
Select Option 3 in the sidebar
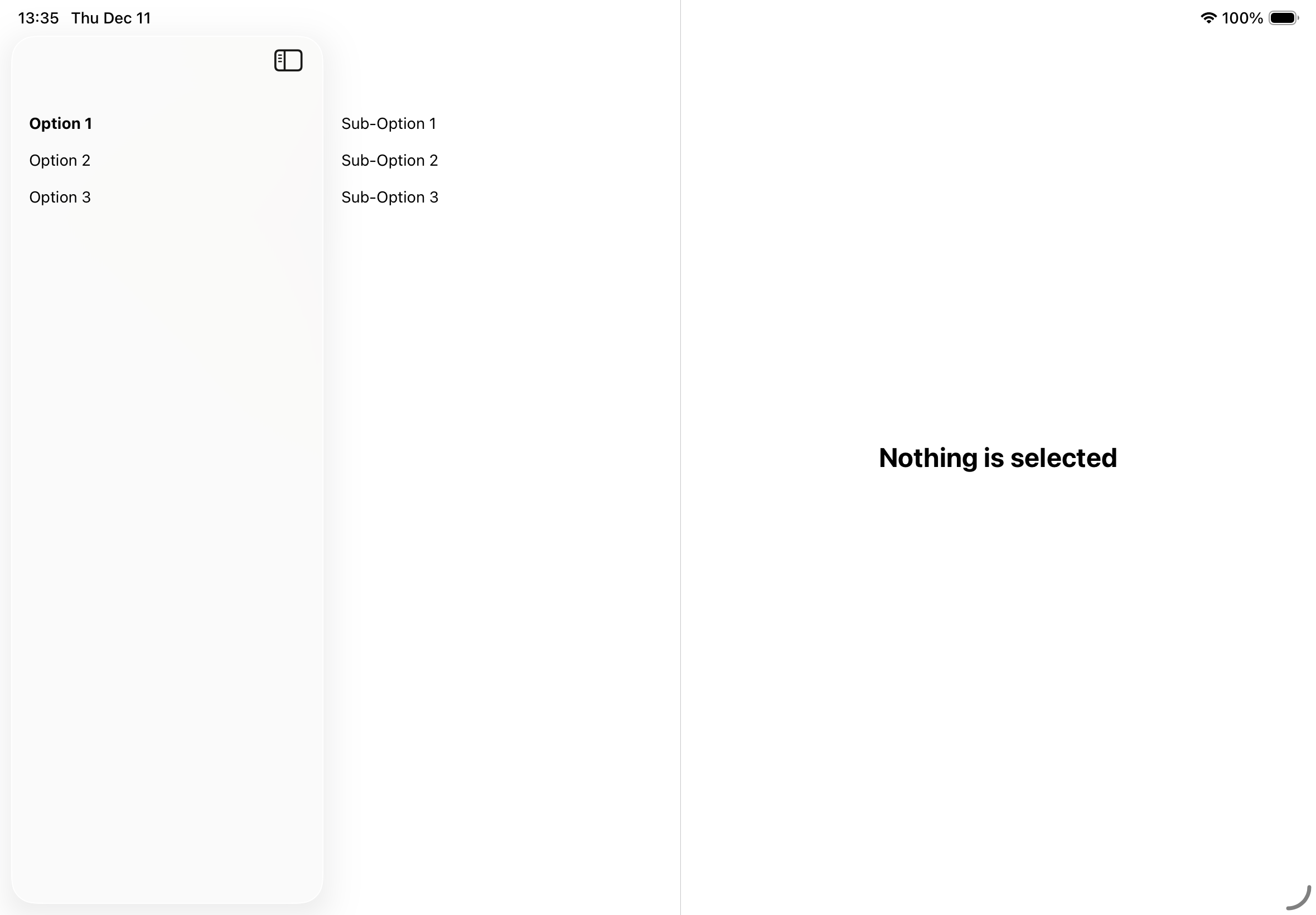pyautogui.click(x=60, y=196)
